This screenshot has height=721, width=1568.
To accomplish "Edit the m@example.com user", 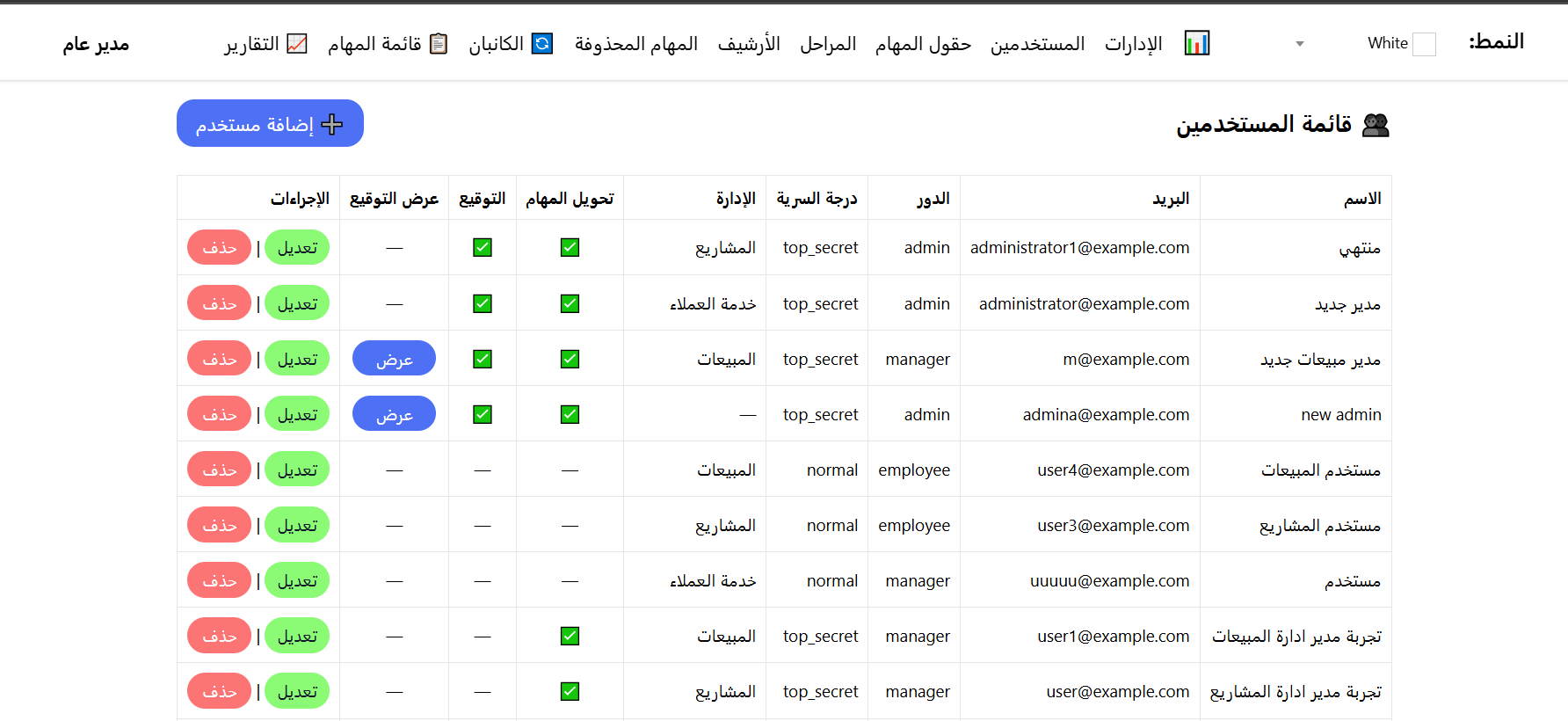I will 297,358.
